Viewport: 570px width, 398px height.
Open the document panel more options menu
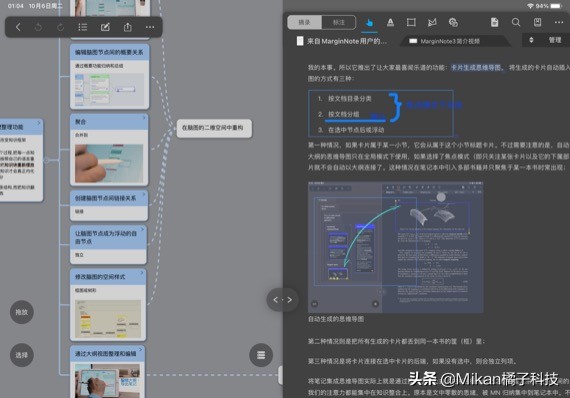click(x=559, y=23)
